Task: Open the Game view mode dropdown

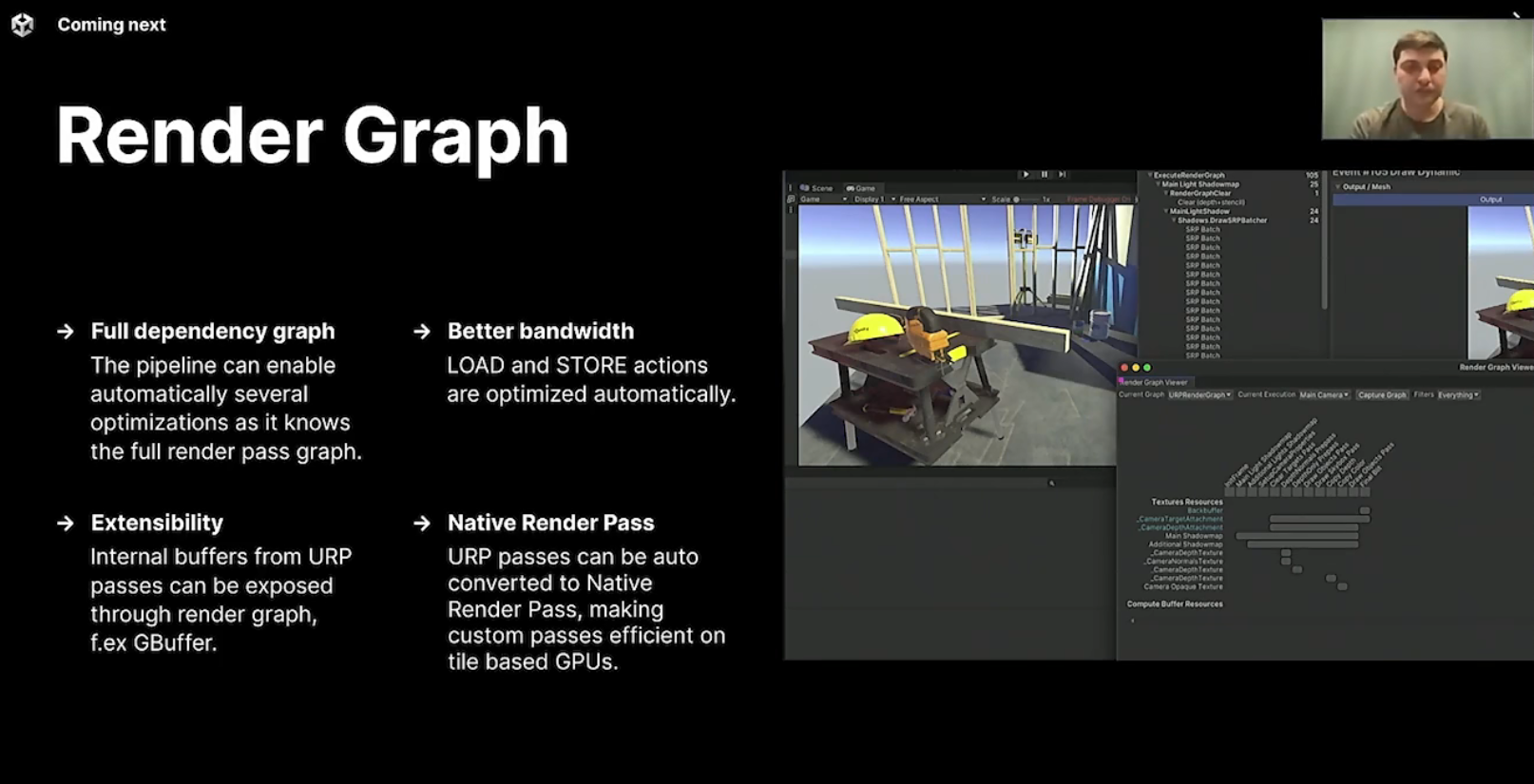Action: coord(823,200)
